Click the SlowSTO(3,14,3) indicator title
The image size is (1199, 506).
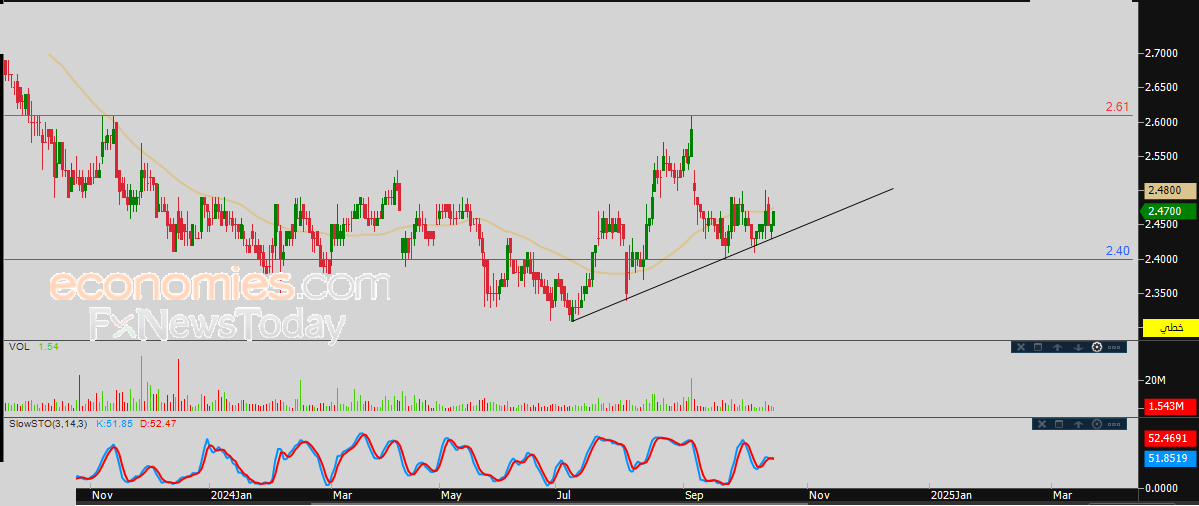tap(48, 423)
